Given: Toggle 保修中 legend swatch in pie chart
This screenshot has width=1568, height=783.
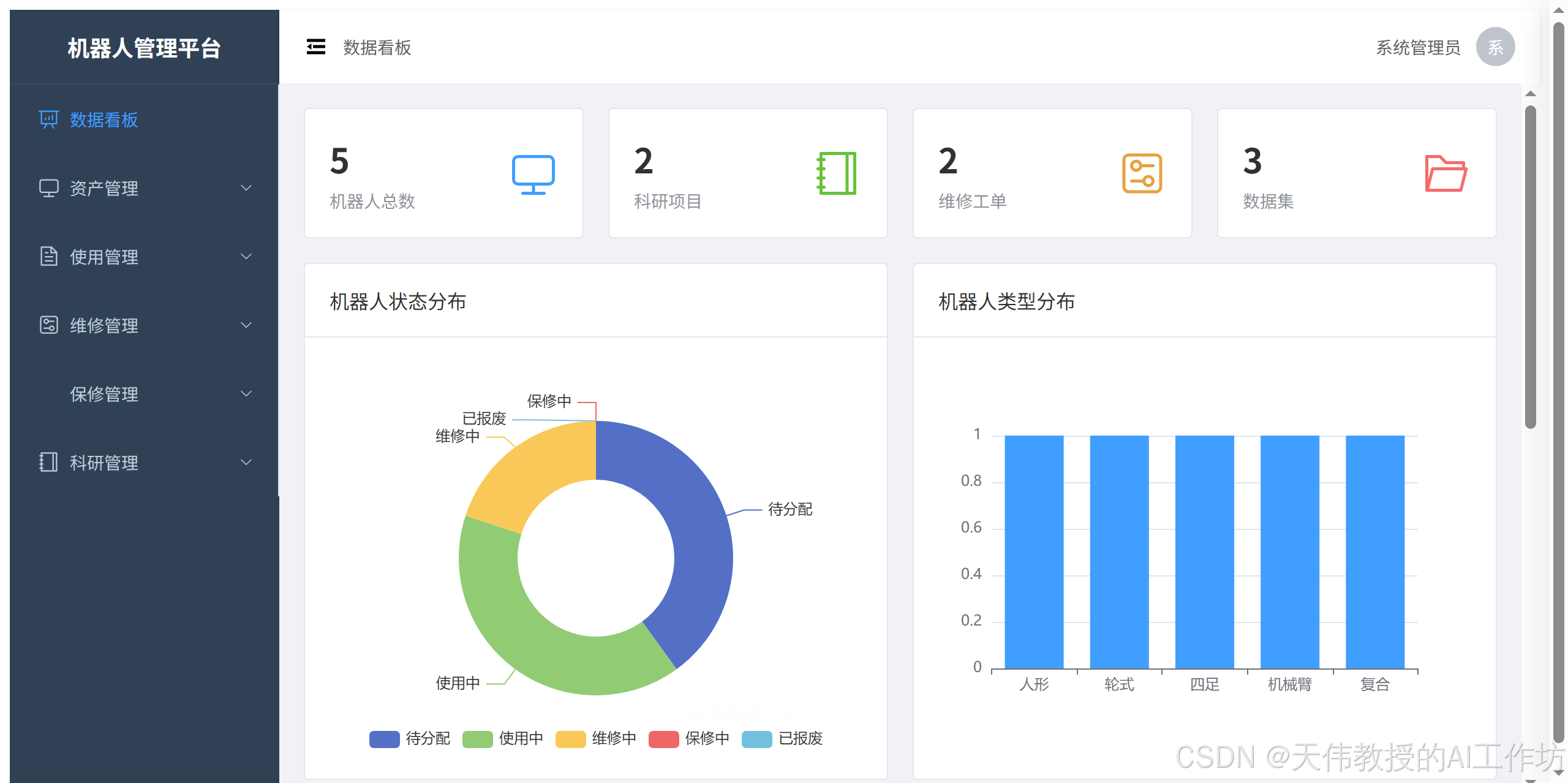Looking at the screenshot, I should coord(664,739).
